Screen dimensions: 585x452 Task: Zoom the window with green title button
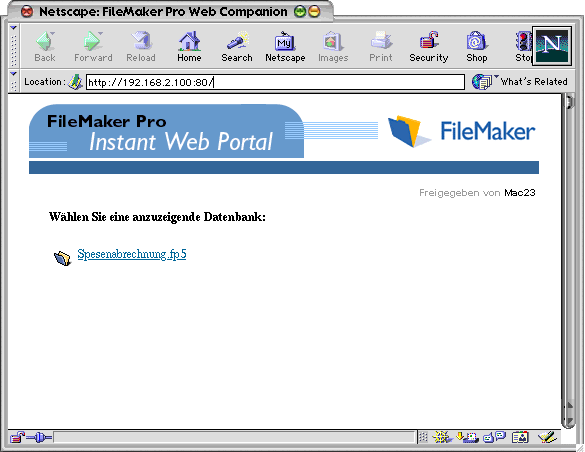[x=300, y=12]
